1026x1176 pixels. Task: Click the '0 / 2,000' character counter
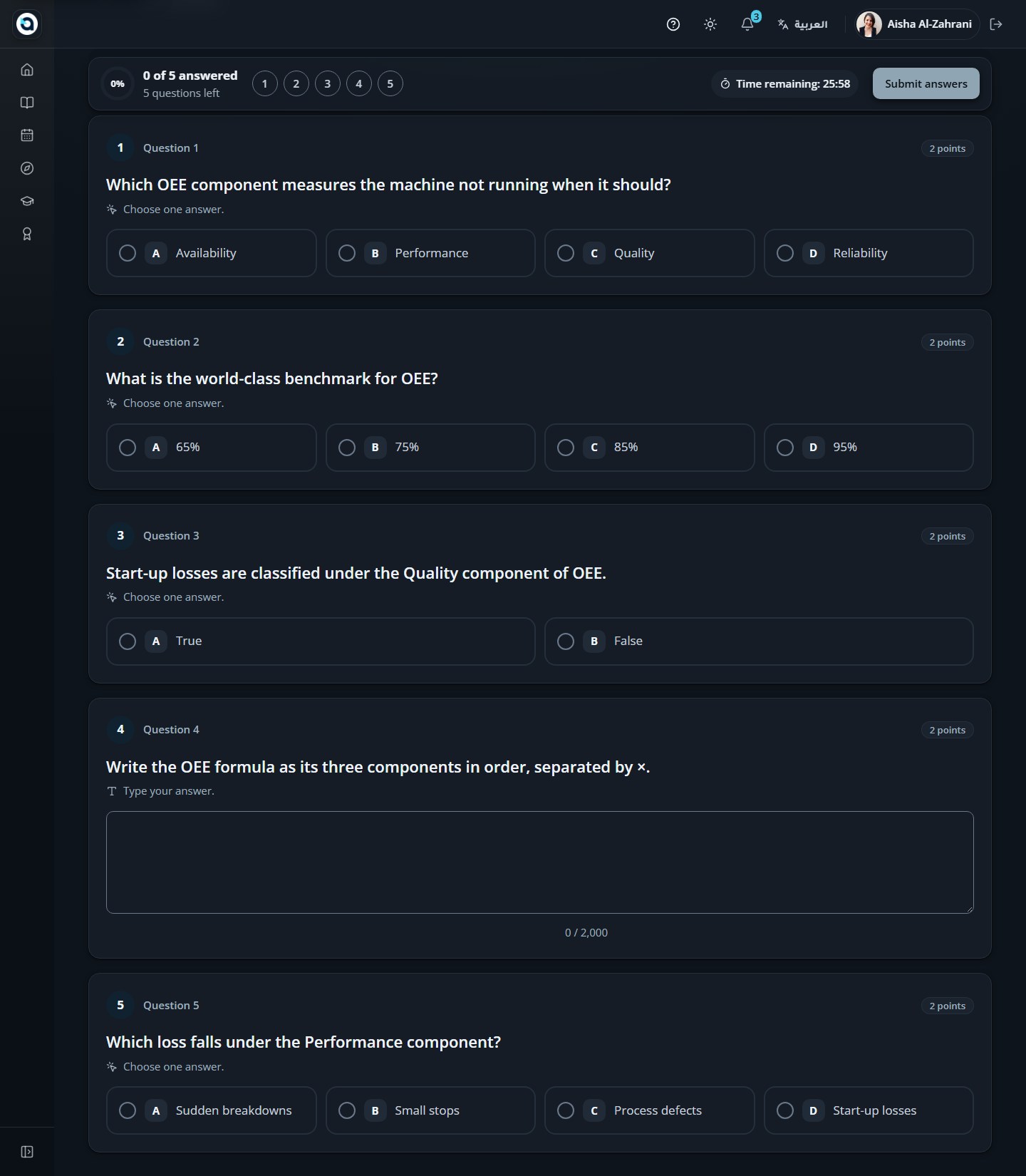586,932
